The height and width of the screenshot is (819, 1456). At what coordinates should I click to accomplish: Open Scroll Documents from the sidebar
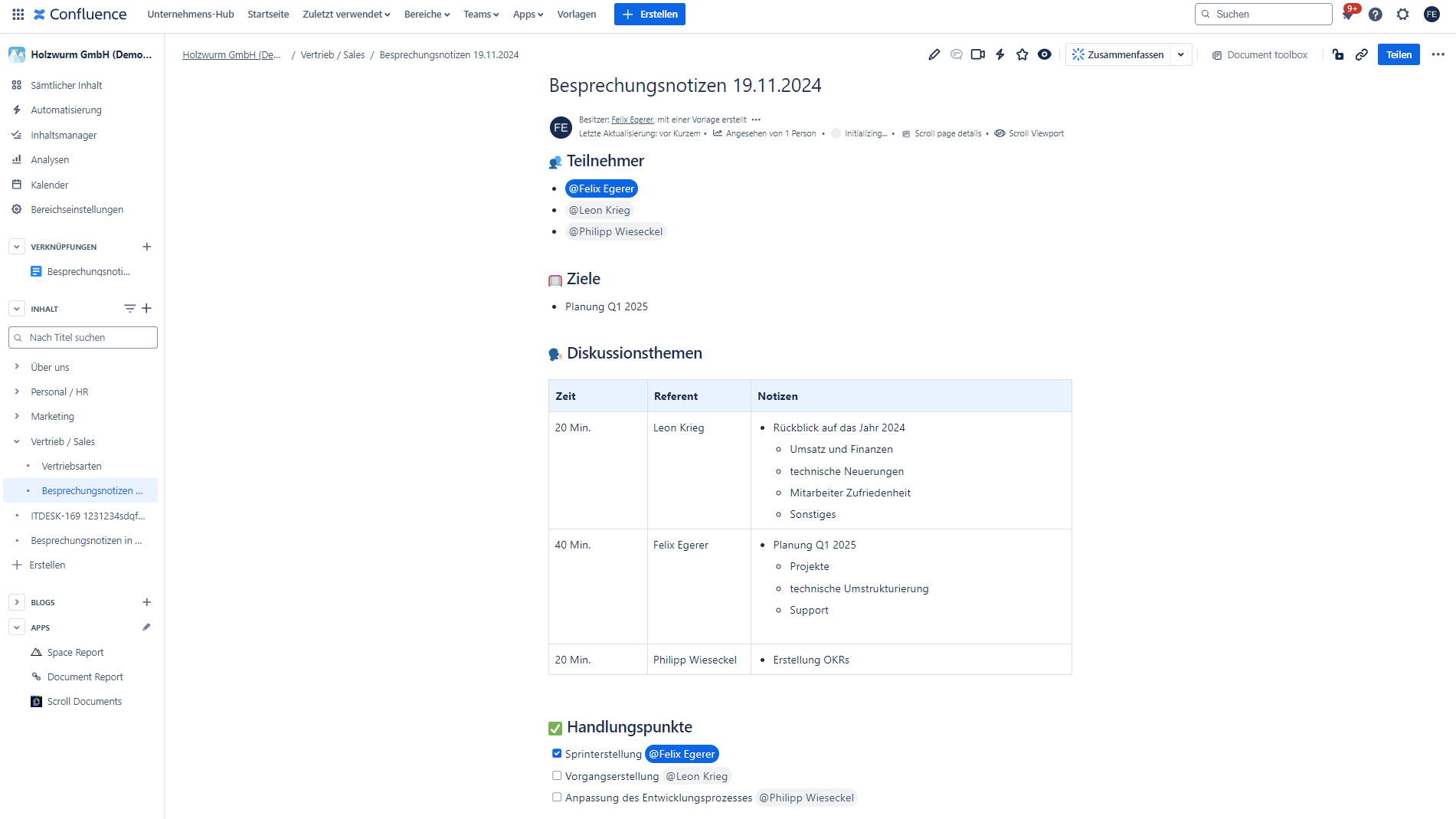click(83, 701)
